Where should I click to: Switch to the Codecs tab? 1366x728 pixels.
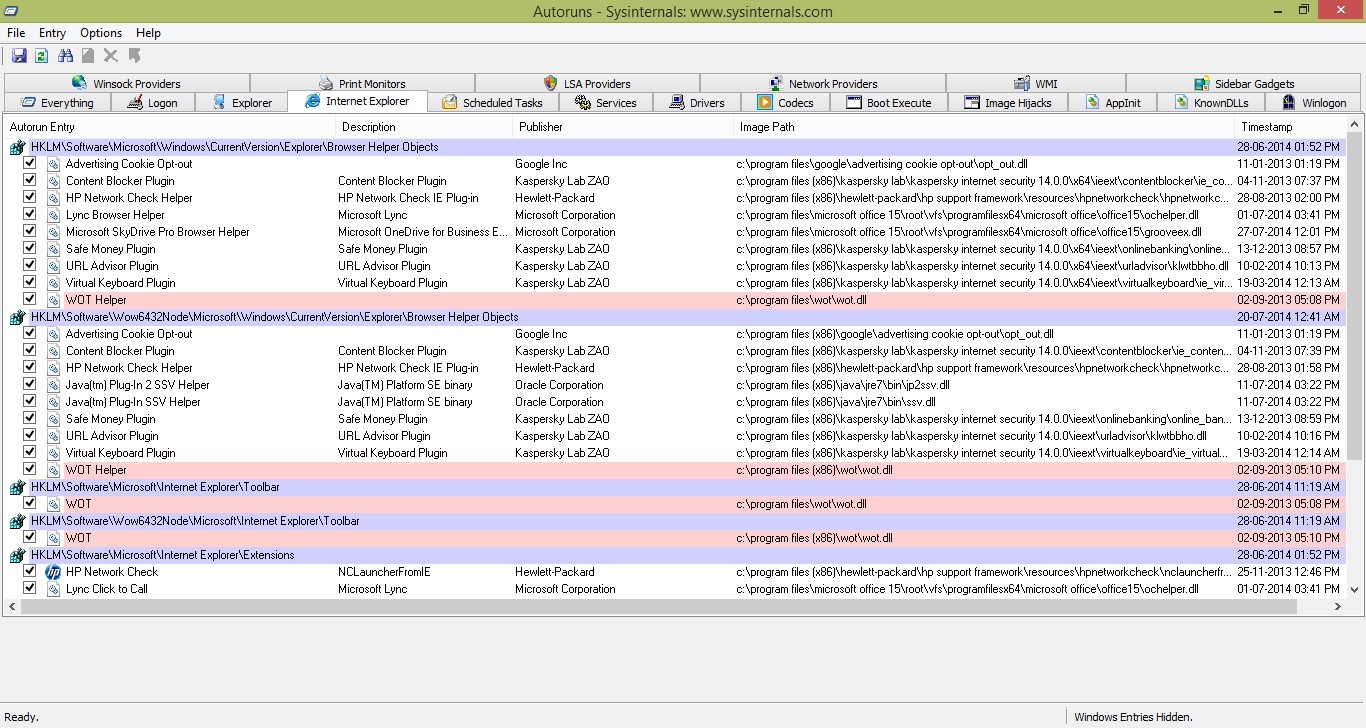click(785, 102)
